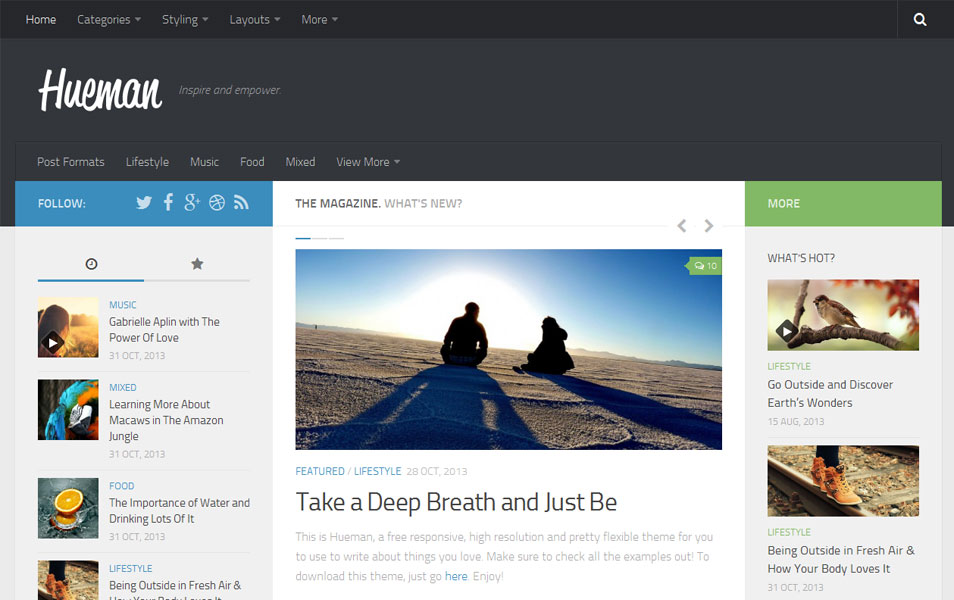Open the MIXED category label in sidebar
The height and width of the screenshot is (600, 954).
point(123,387)
